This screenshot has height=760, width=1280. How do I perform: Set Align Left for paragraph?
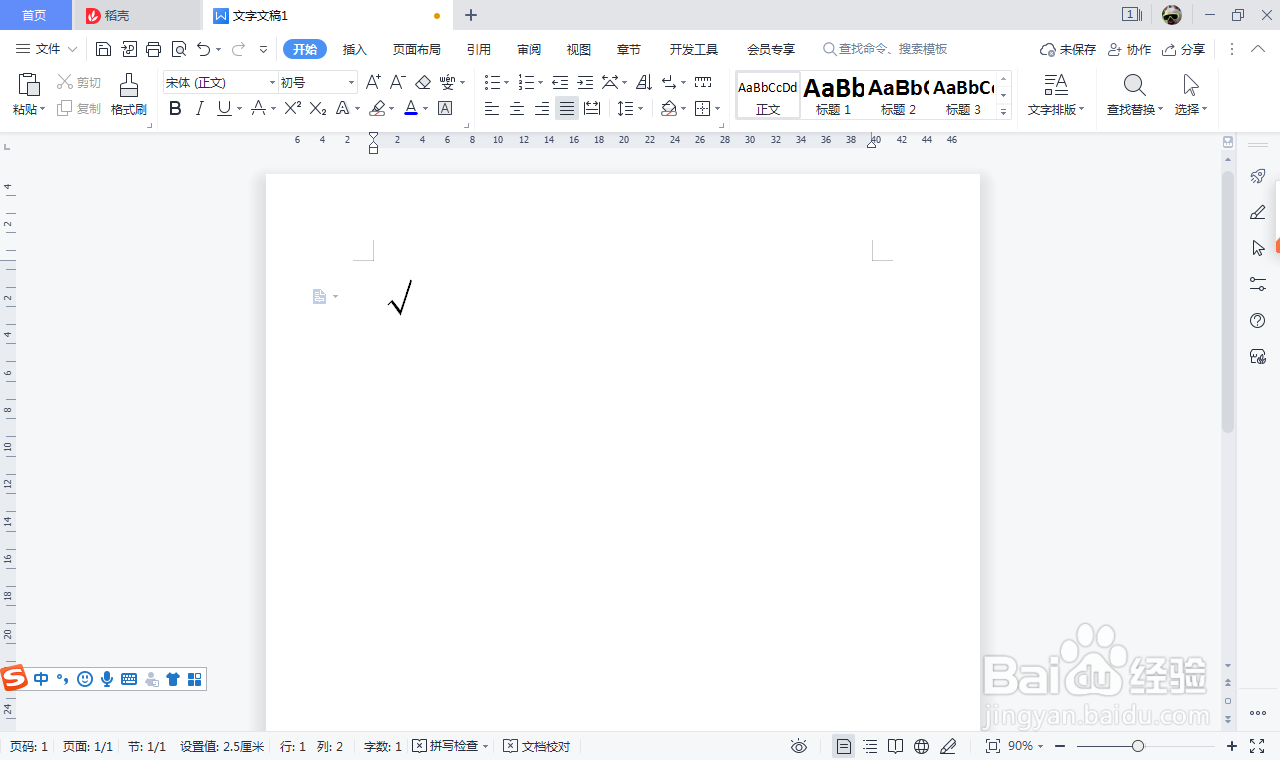tap(492, 108)
